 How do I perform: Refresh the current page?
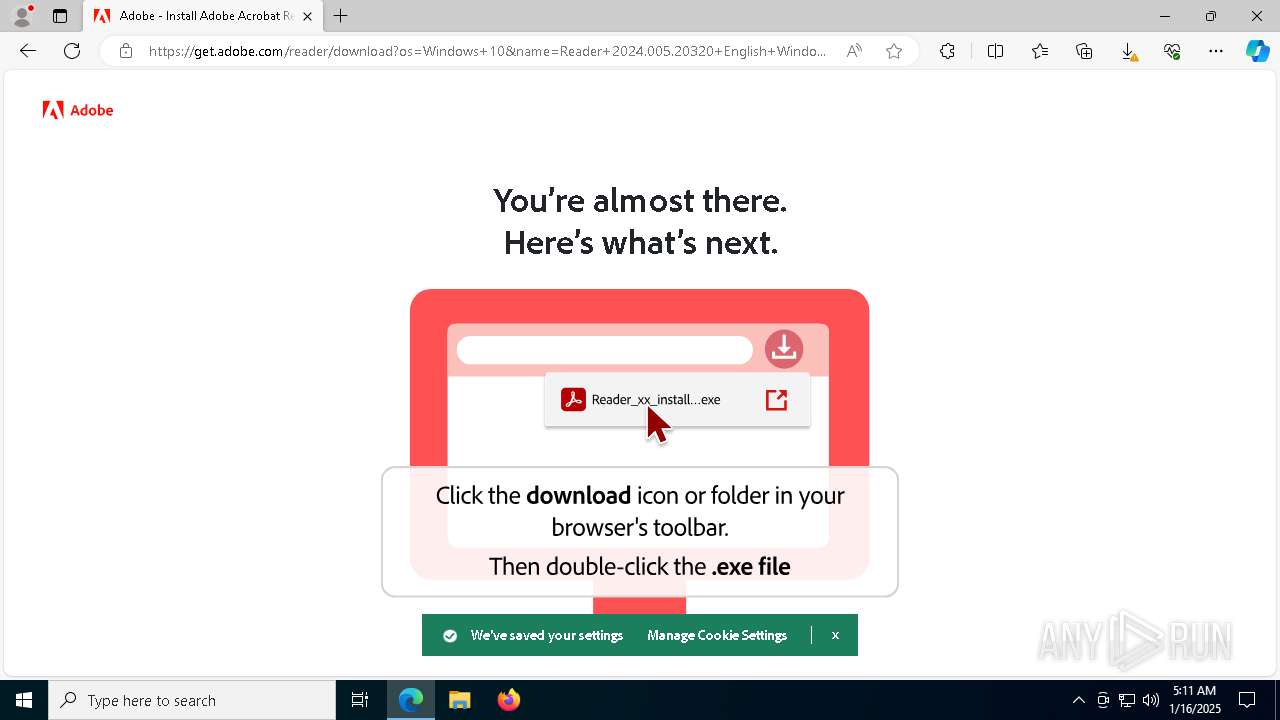point(72,51)
